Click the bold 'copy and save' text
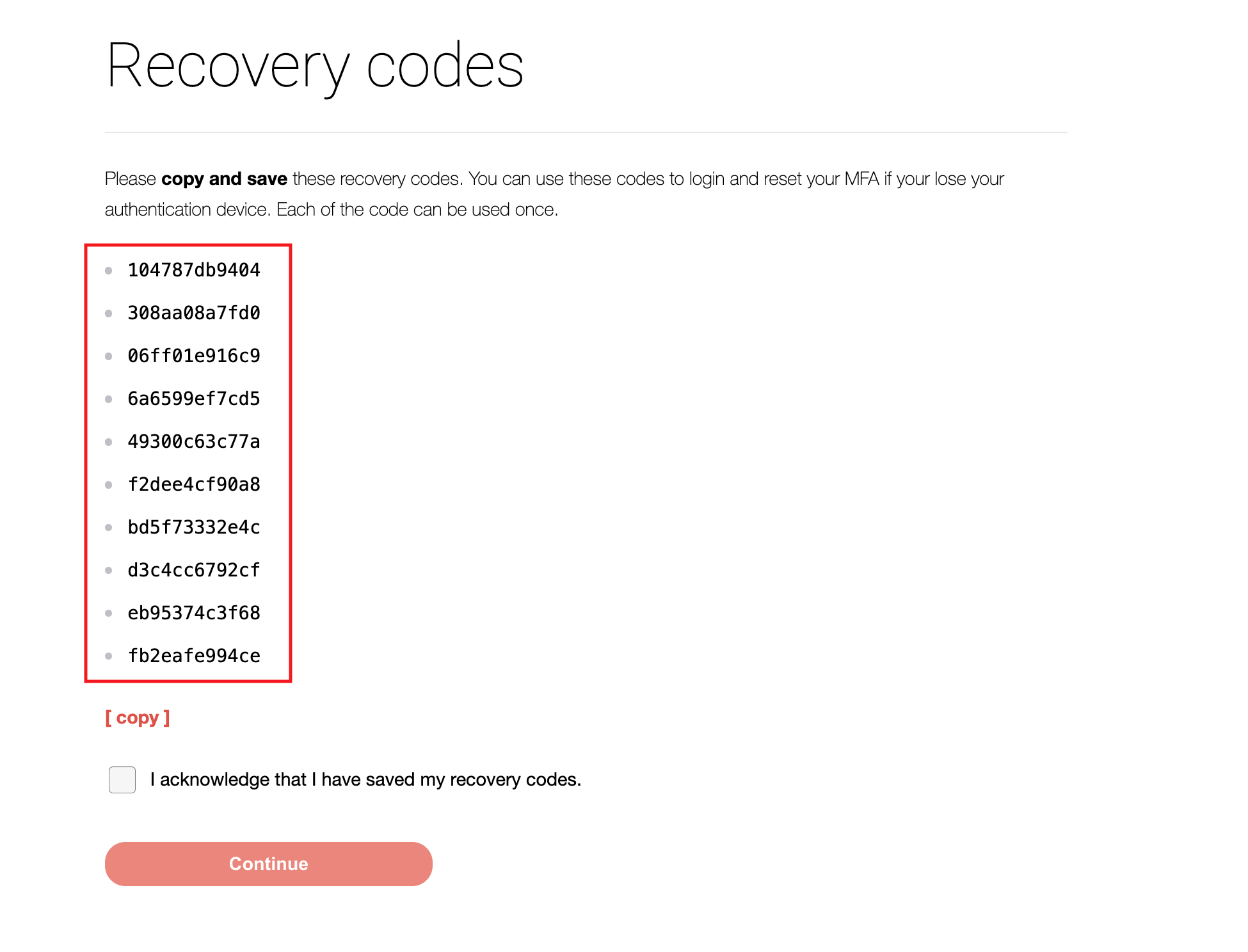The width and height of the screenshot is (1248, 952). 224,178
